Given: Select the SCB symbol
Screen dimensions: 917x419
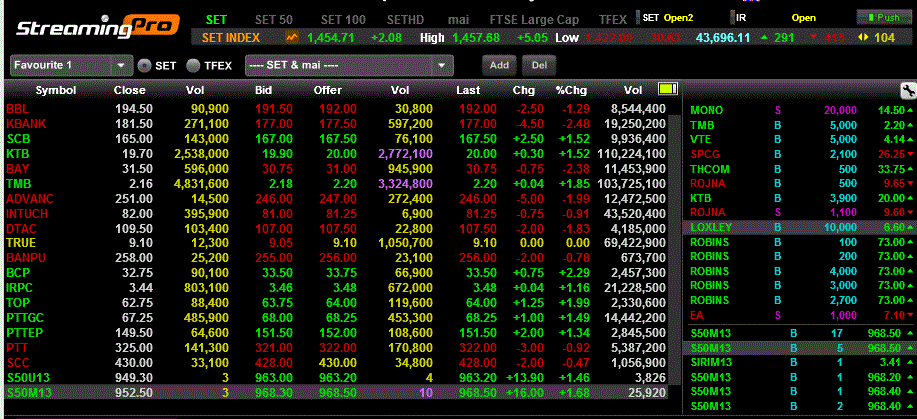Looking at the screenshot, I should pos(19,139).
